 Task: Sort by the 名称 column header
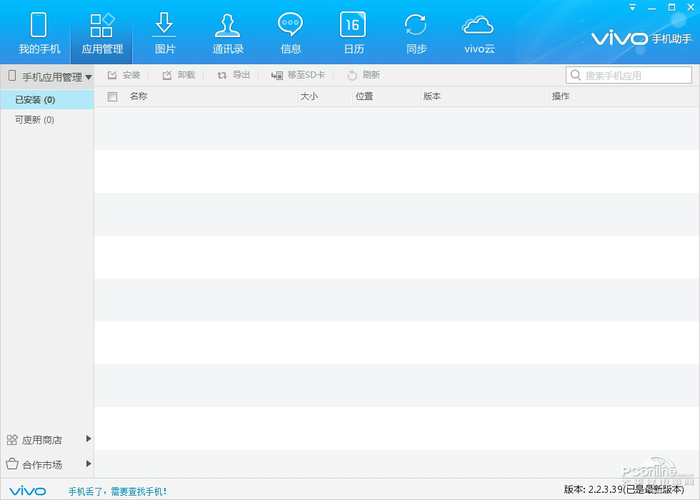pos(138,96)
